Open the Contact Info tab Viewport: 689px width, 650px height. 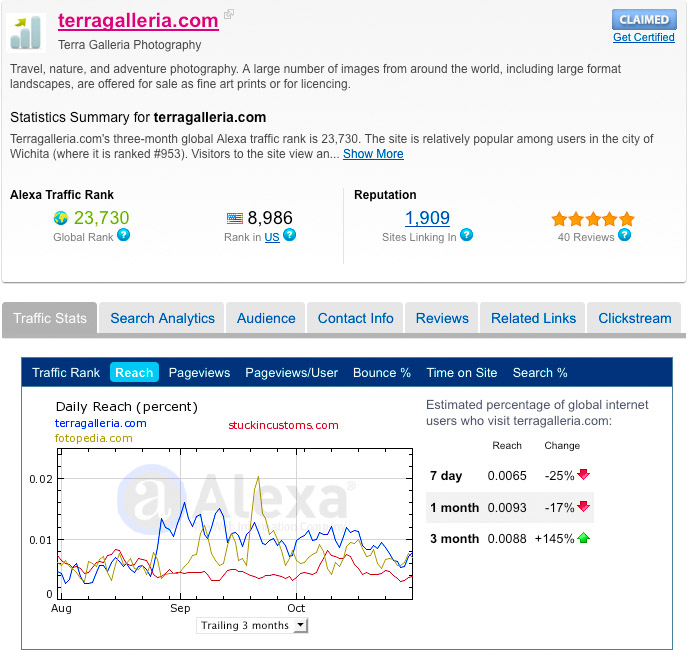(355, 318)
